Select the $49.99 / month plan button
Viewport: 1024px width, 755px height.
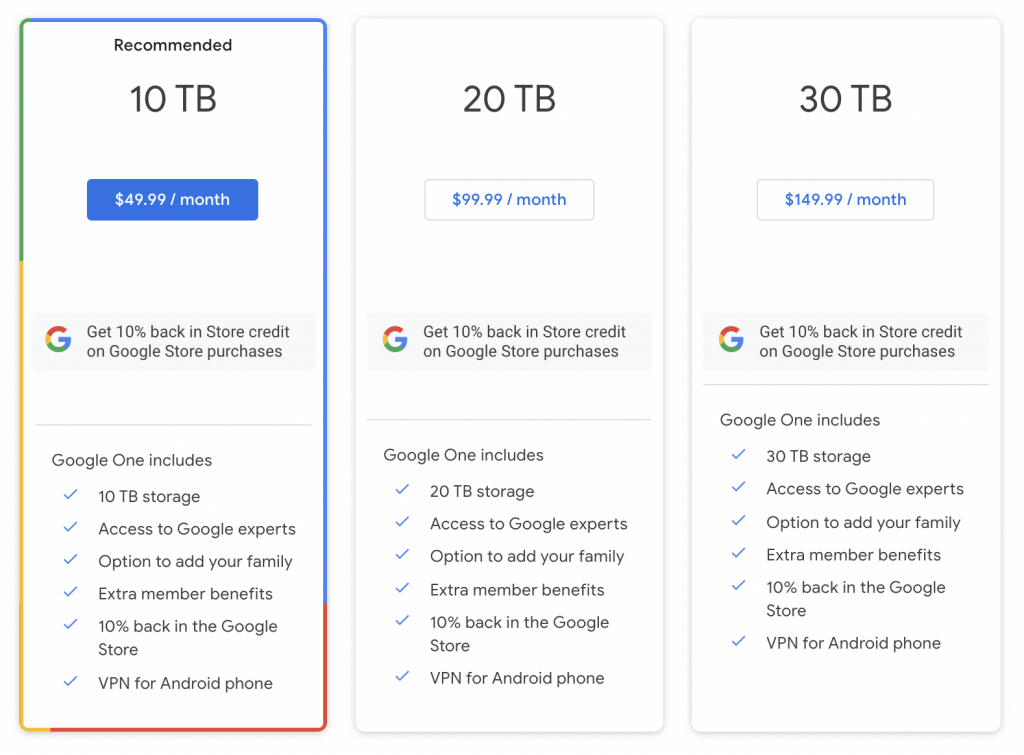click(172, 199)
